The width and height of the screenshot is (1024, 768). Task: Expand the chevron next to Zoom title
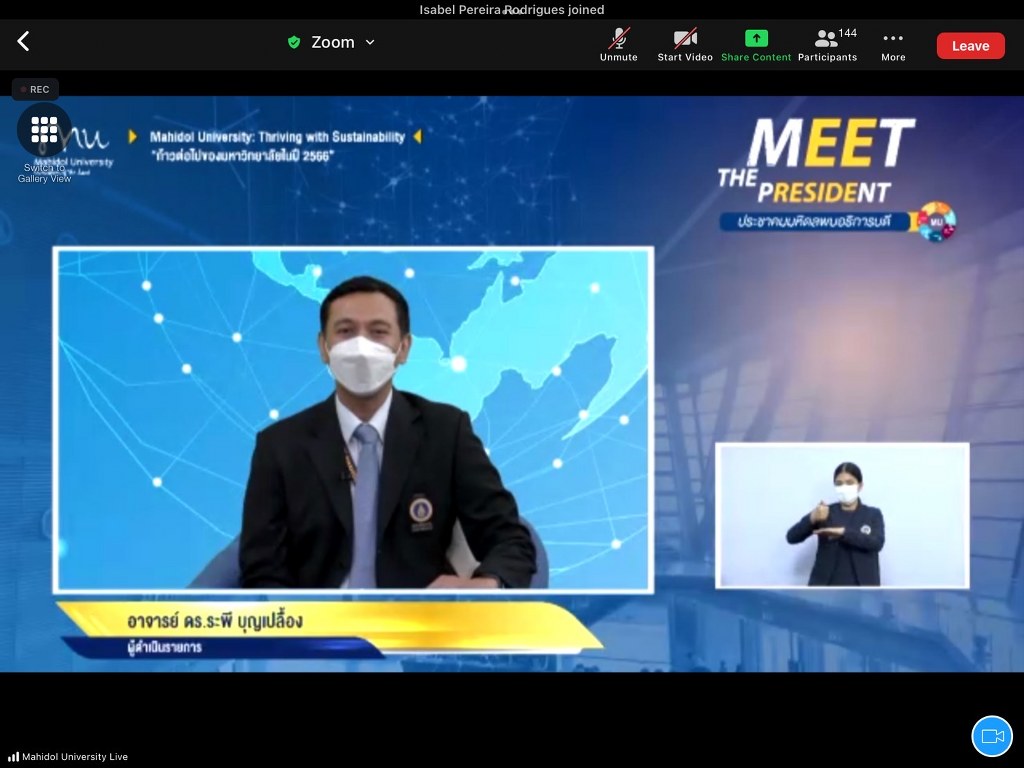370,42
